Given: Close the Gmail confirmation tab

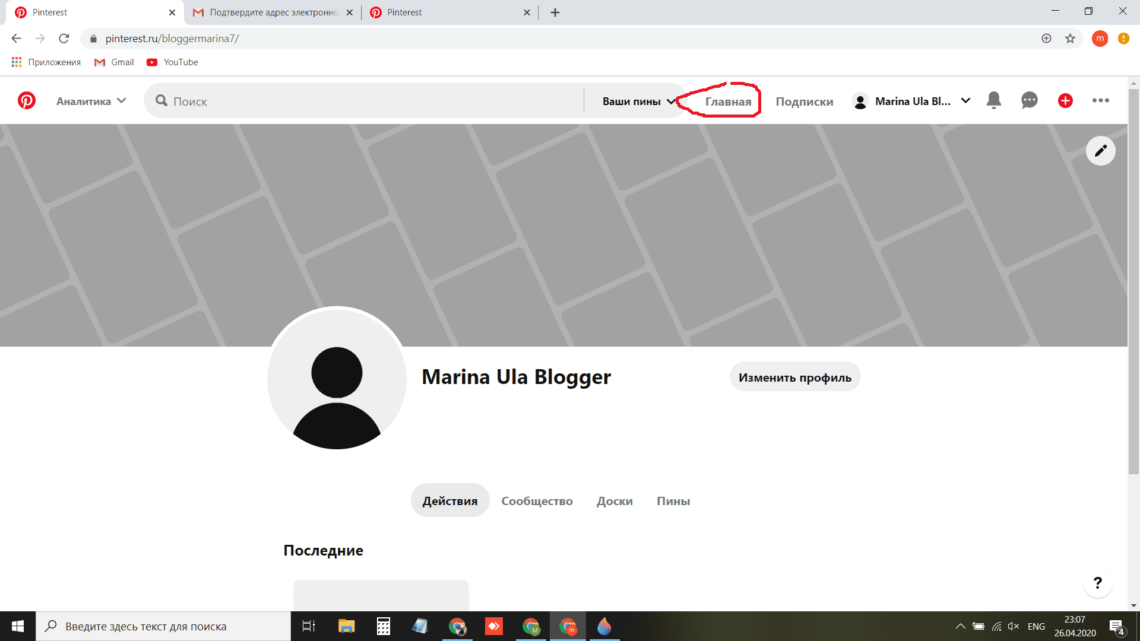Looking at the screenshot, I should click(x=350, y=12).
